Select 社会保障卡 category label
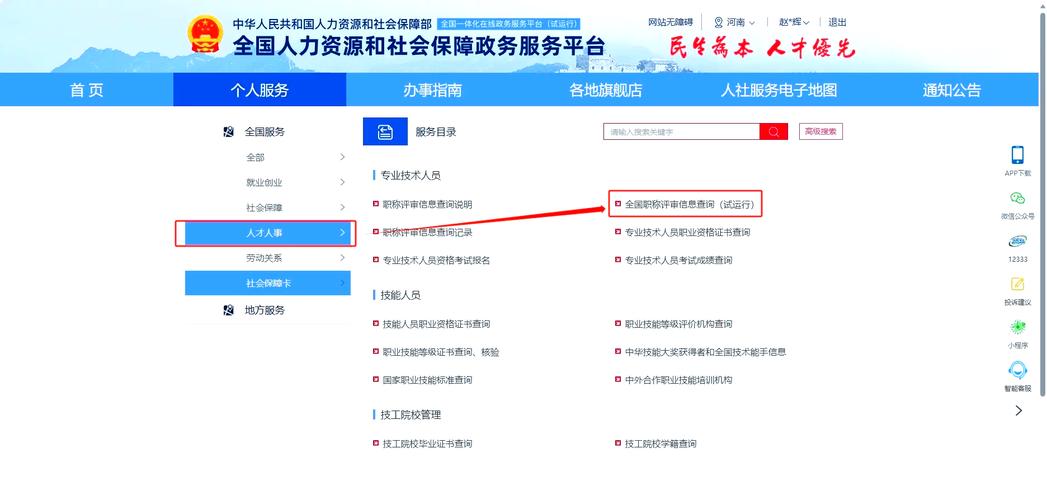Viewport: 1047px width, 500px height. pos(268,283)
